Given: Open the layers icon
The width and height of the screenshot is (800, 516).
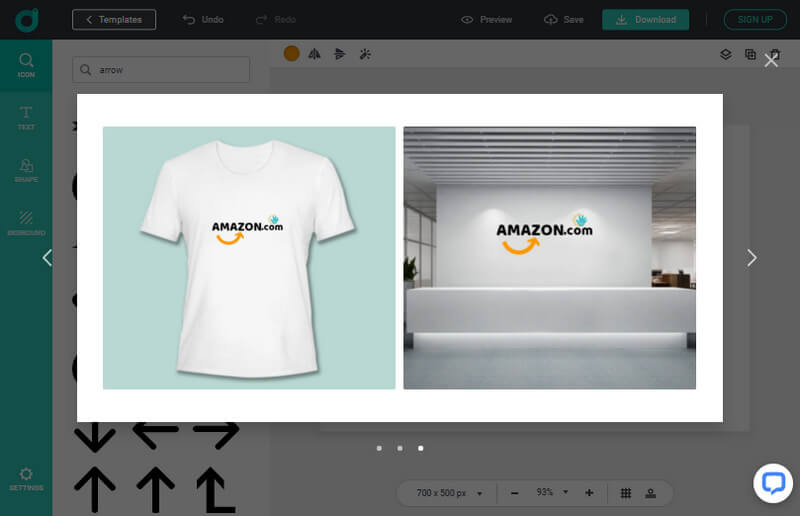Looking at the screenshot, I should (726, 54).
